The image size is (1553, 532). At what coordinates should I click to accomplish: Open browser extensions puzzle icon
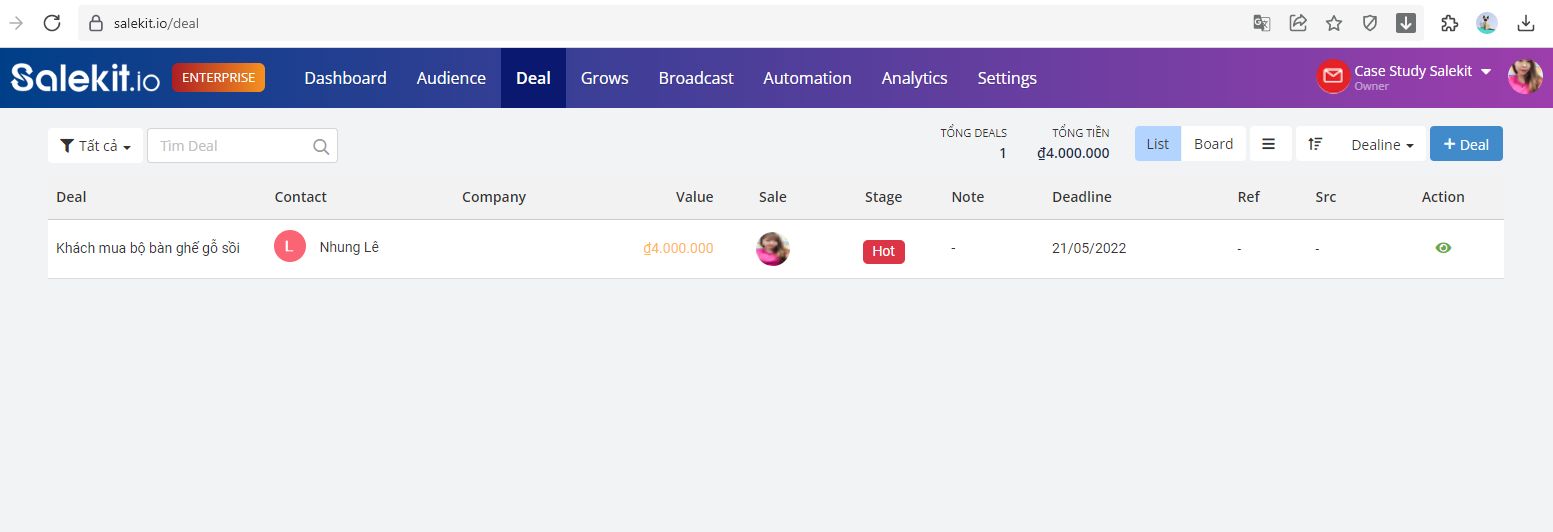pos(1449,23)
